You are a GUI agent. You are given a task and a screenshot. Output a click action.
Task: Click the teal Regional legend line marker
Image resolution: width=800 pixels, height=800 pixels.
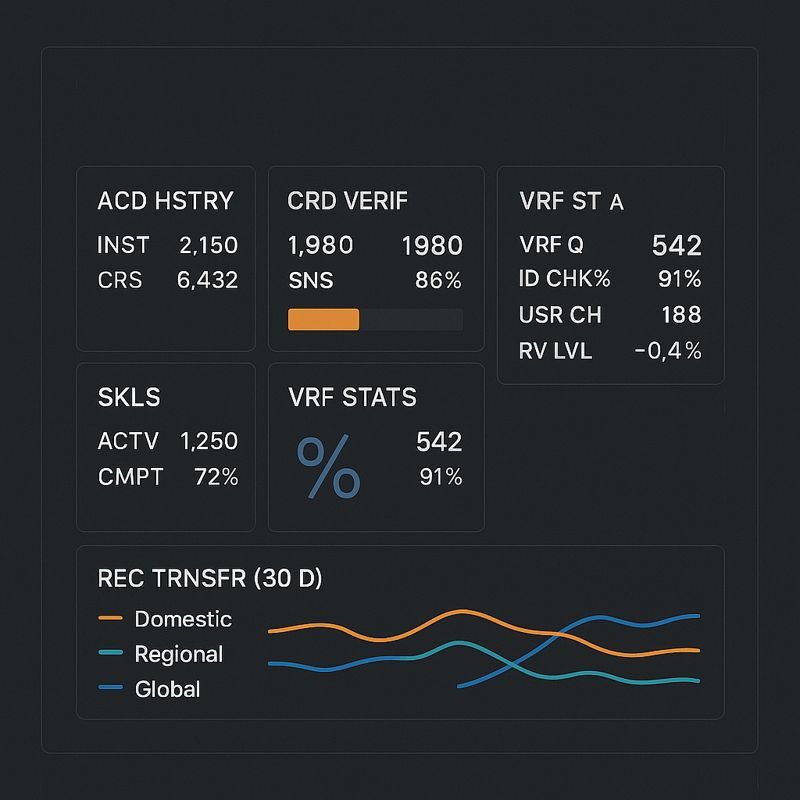point(110,653)
